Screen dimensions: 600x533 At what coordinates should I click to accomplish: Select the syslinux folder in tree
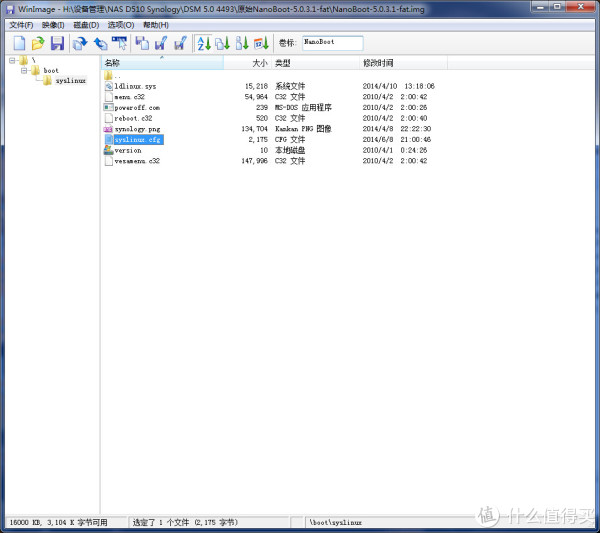tap(70, 81)
